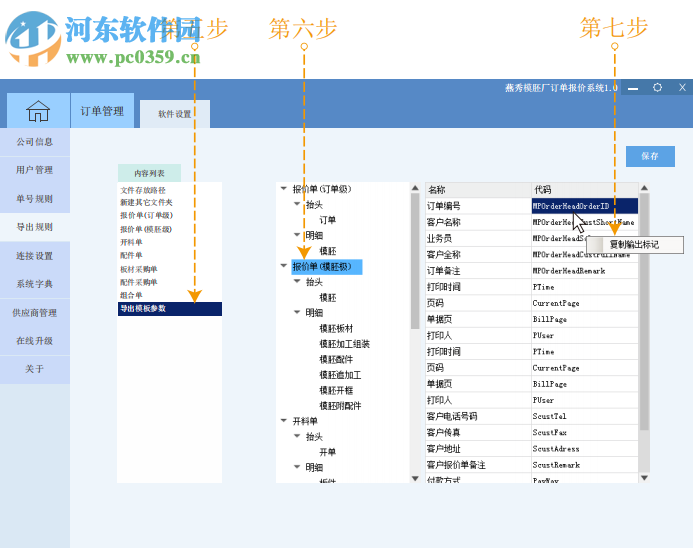Click tree scrollbar down arrow
The width and height of the screenshot is (693, 548).
(x=415, y=478)
